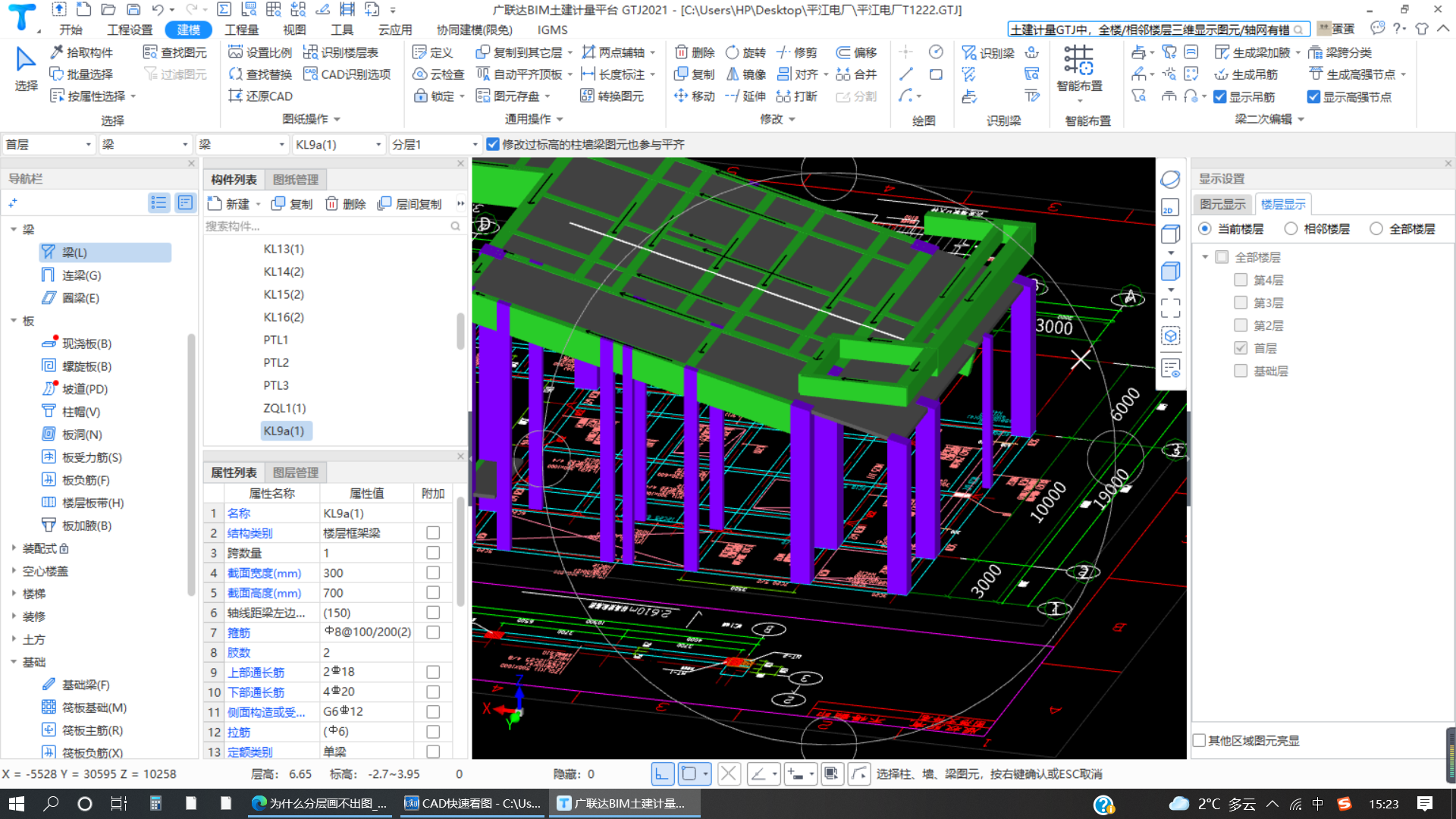Select 全部楼层 radio button
Image resolution: width=1456 pixels, height=819 pixels.
pos(1376,229)
